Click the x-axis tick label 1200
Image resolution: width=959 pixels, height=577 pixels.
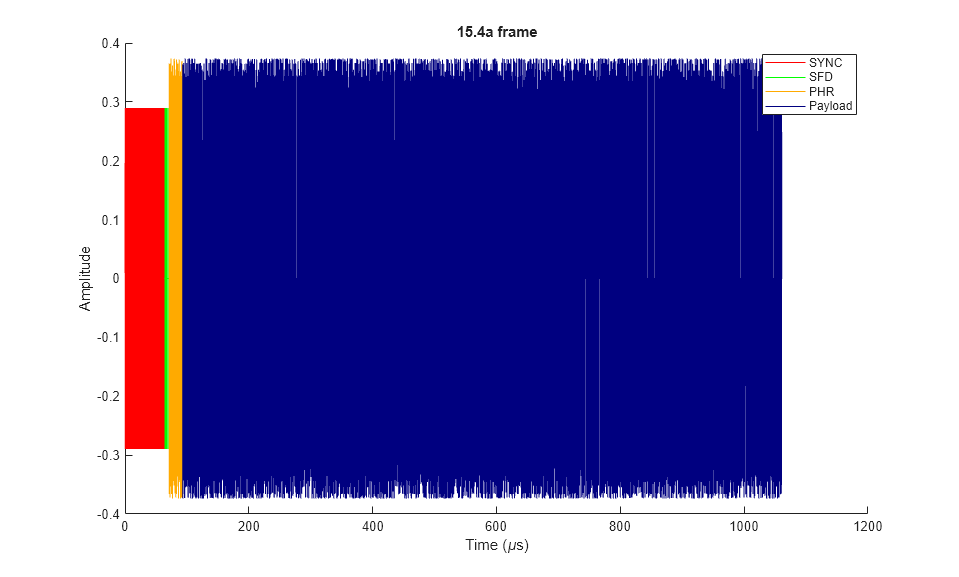point(867,526)
